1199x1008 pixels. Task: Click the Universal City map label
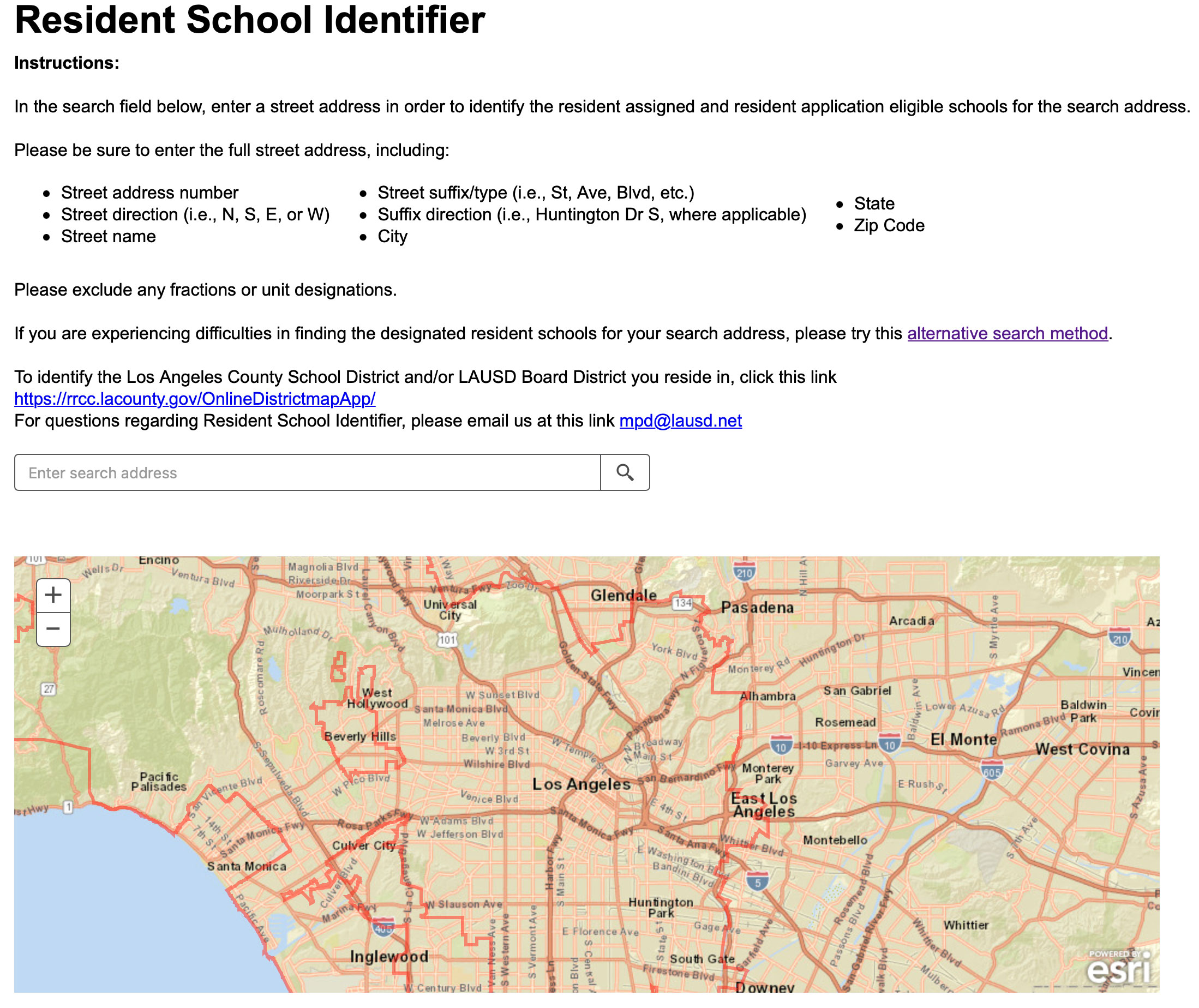point(450,610)
